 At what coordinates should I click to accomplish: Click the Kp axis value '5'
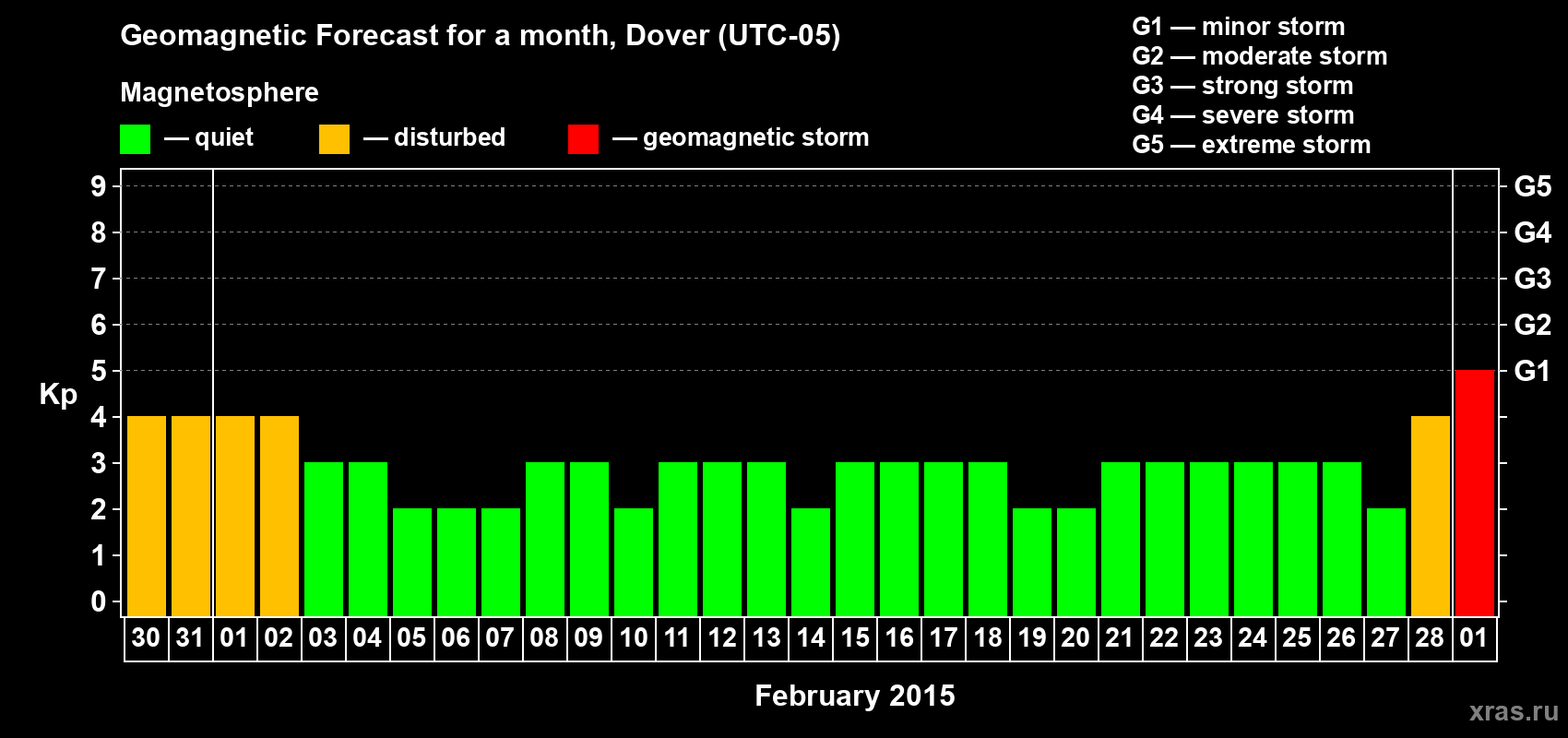(99, 371)
